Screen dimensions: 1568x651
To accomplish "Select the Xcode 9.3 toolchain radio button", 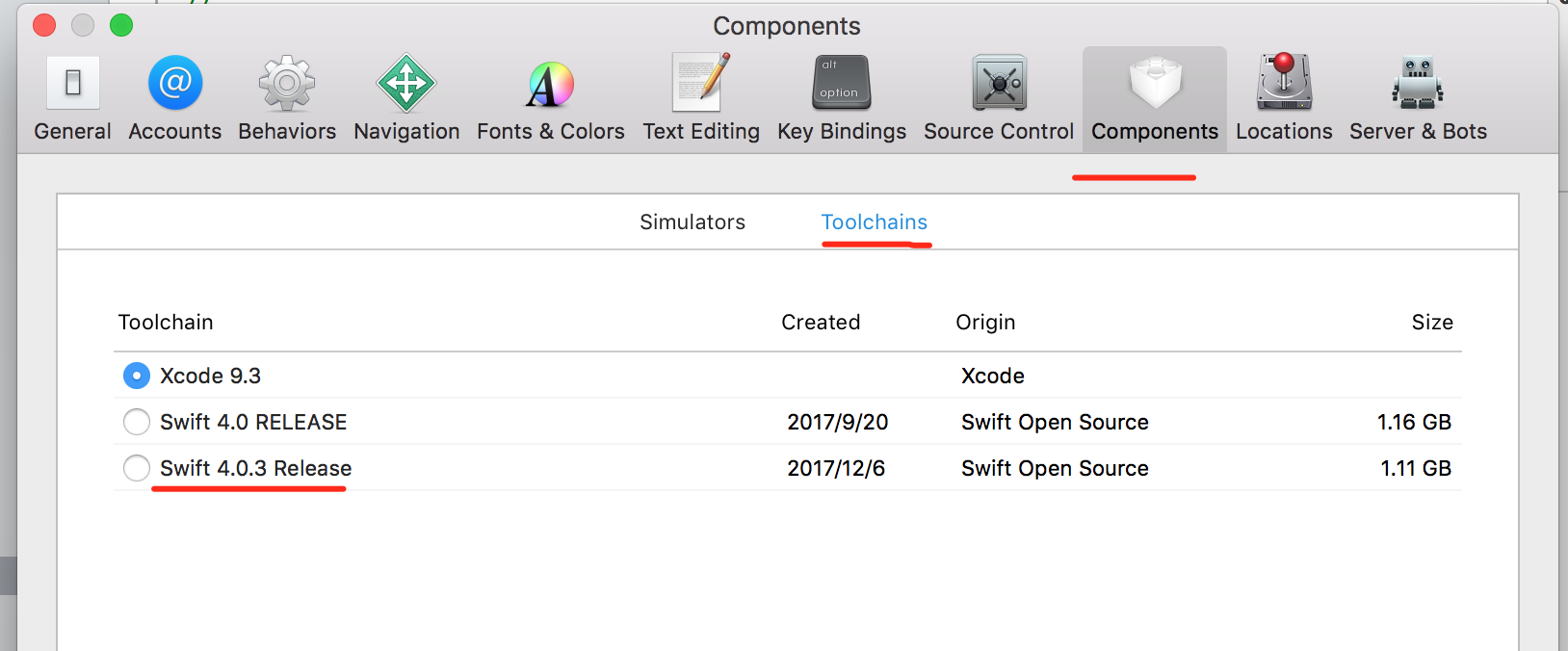I will pyautogui.click(x=137, y=376).
